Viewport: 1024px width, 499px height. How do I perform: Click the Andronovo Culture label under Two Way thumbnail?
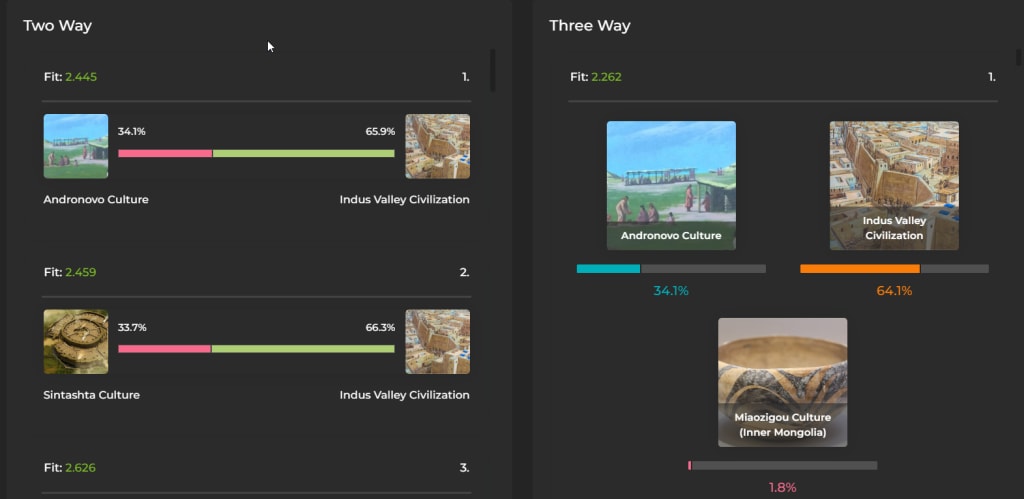coord(96,199)
